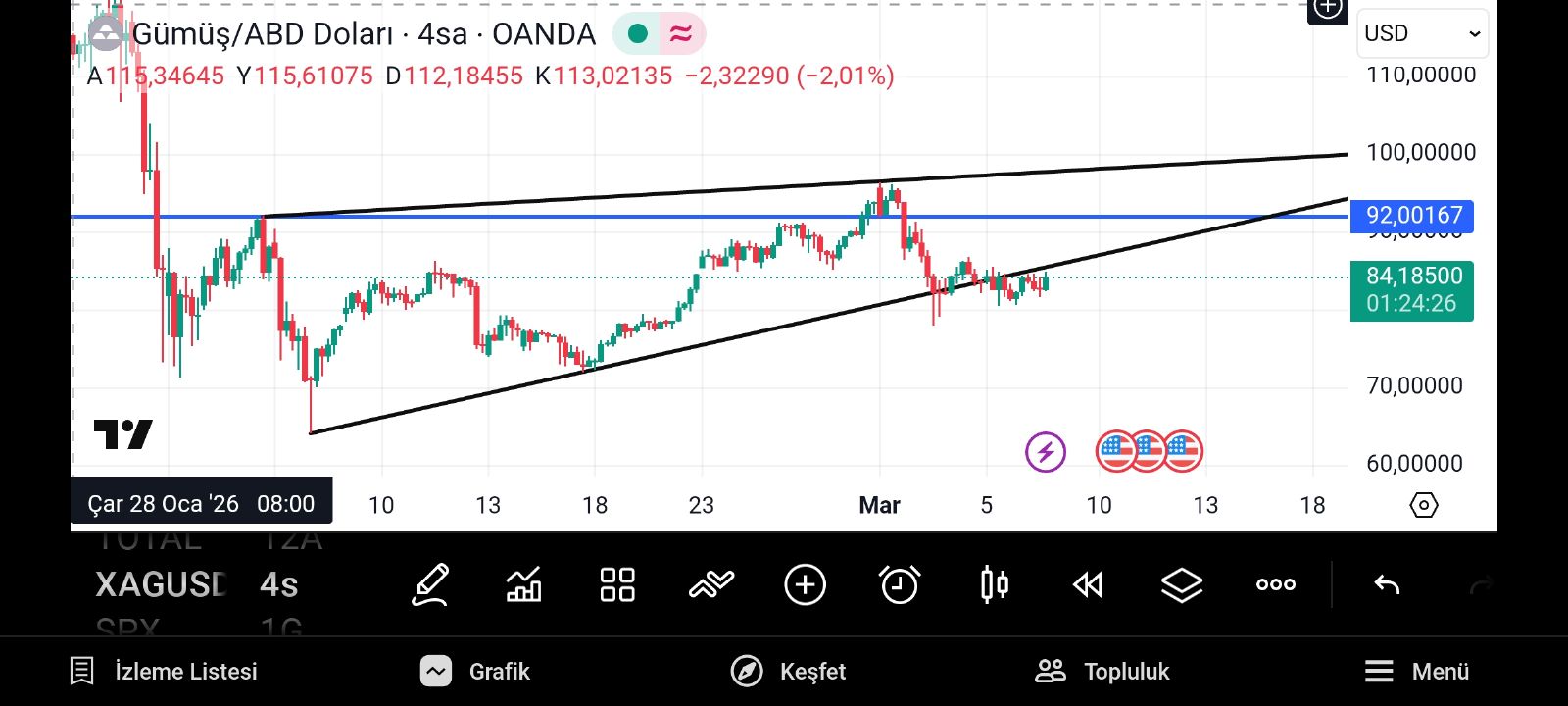Open the Menü button
Viewport: 1568px width, 706px height.
point(1417,672)
